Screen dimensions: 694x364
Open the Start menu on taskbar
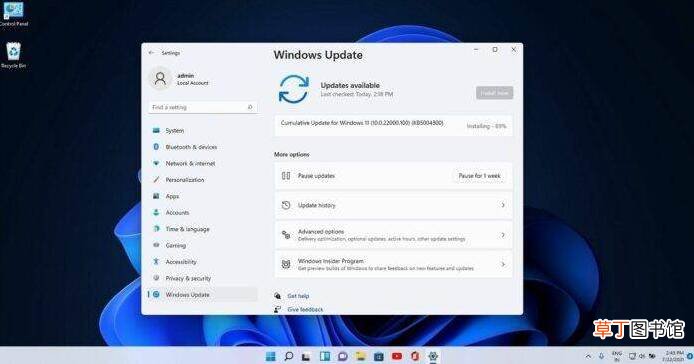tap(270, 356)
